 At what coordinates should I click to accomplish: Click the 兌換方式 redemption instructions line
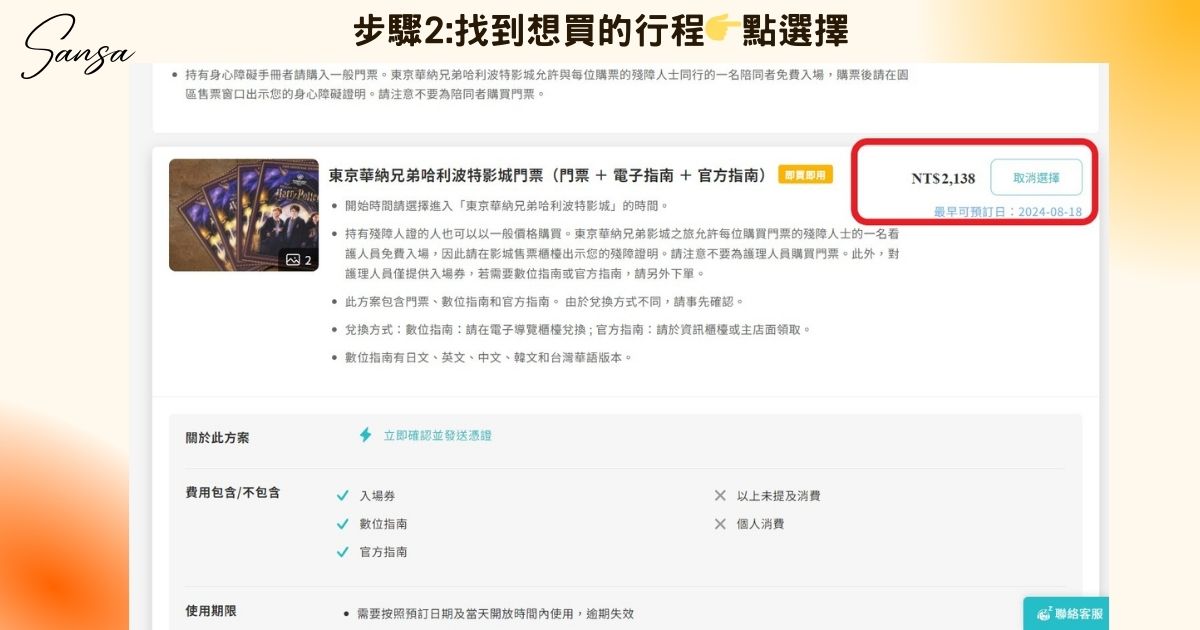[x=578, y=329]
